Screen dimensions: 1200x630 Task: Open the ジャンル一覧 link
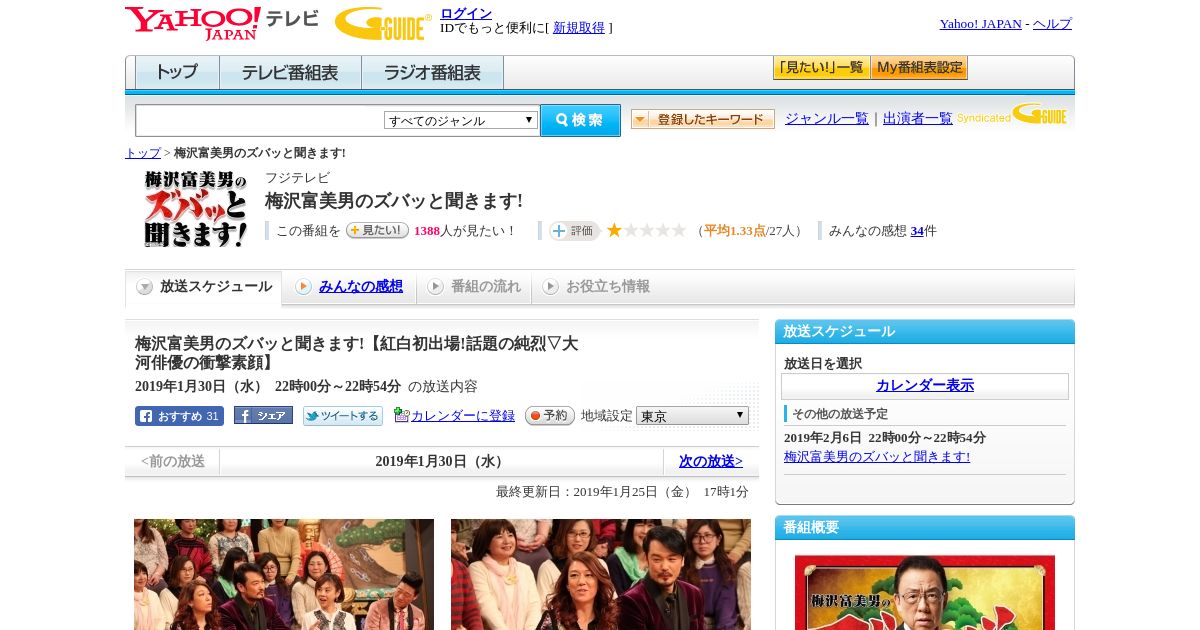coord(827,119)
